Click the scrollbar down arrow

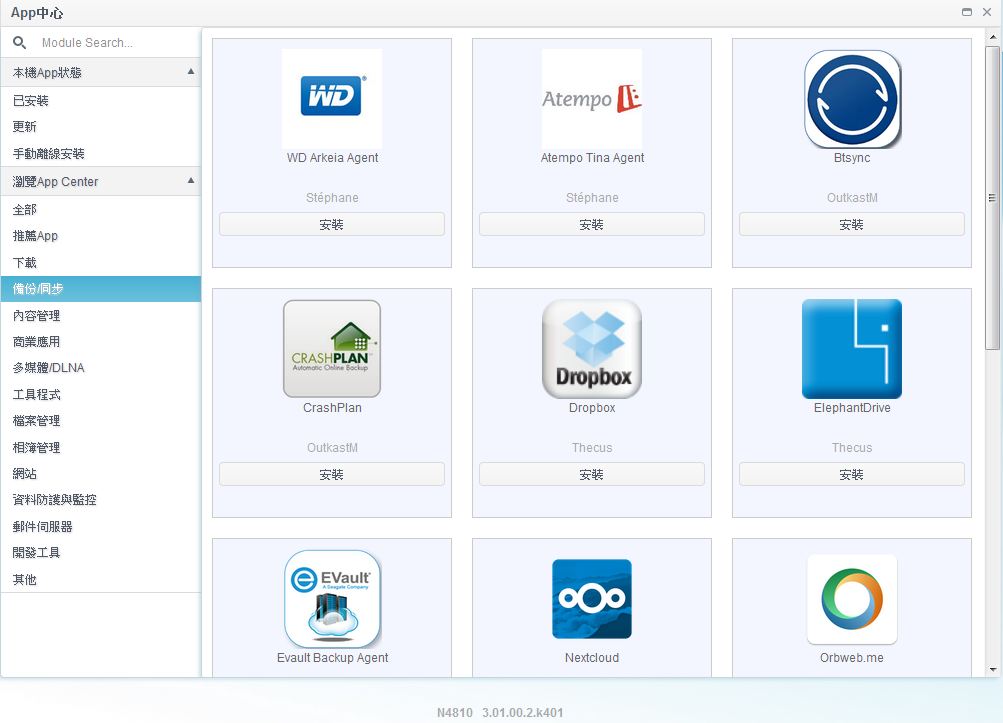point(992,670)
